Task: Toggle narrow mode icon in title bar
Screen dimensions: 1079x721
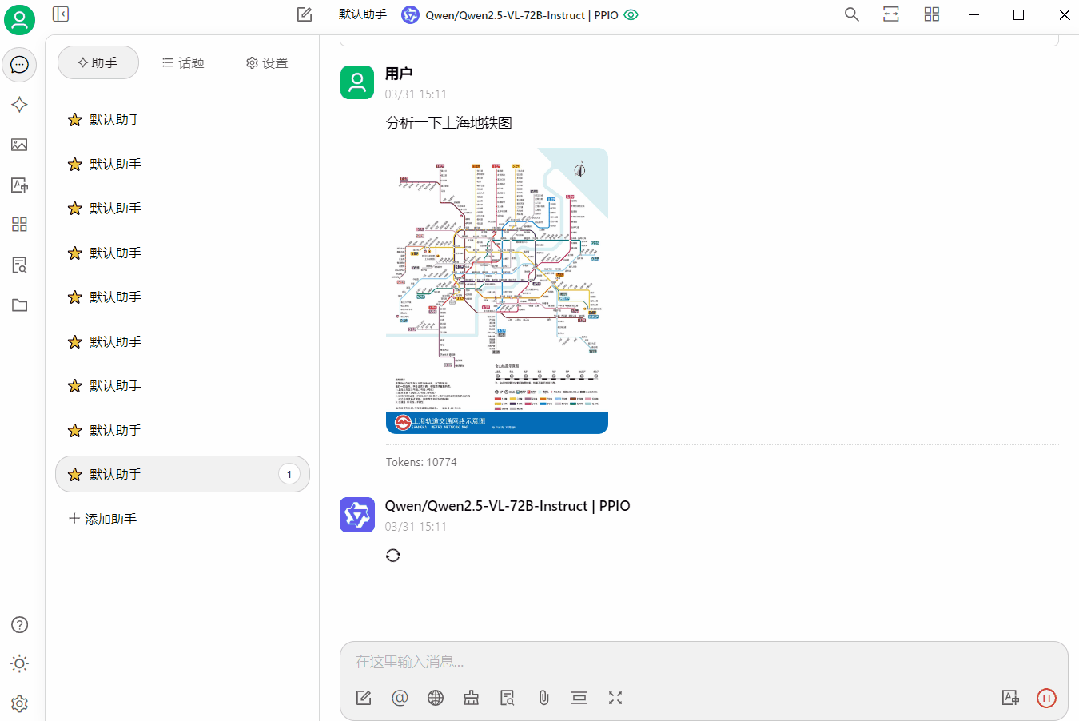Action: pyautogui.click(x=891, y=14)
